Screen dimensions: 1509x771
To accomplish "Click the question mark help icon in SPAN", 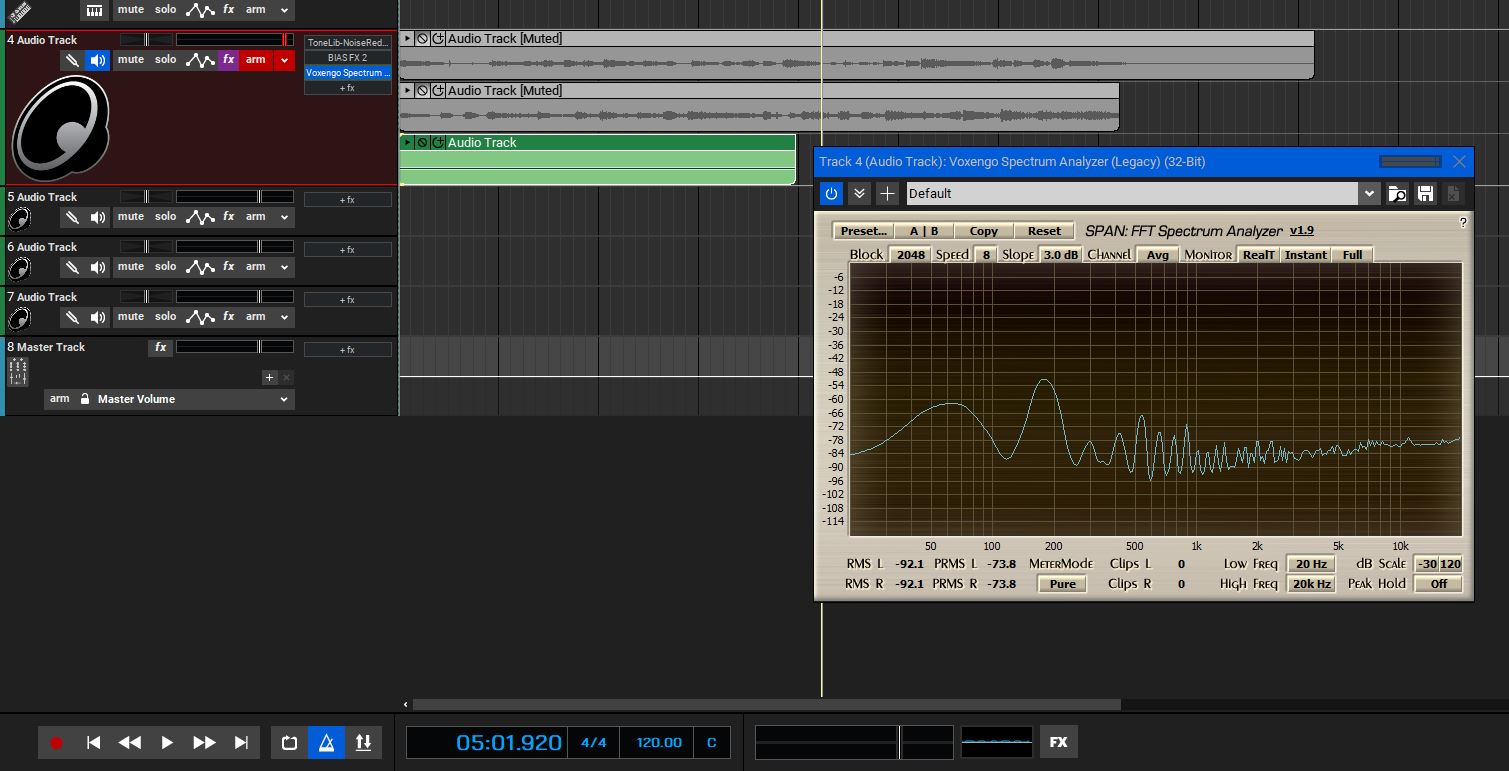I will coord(1463,222).
